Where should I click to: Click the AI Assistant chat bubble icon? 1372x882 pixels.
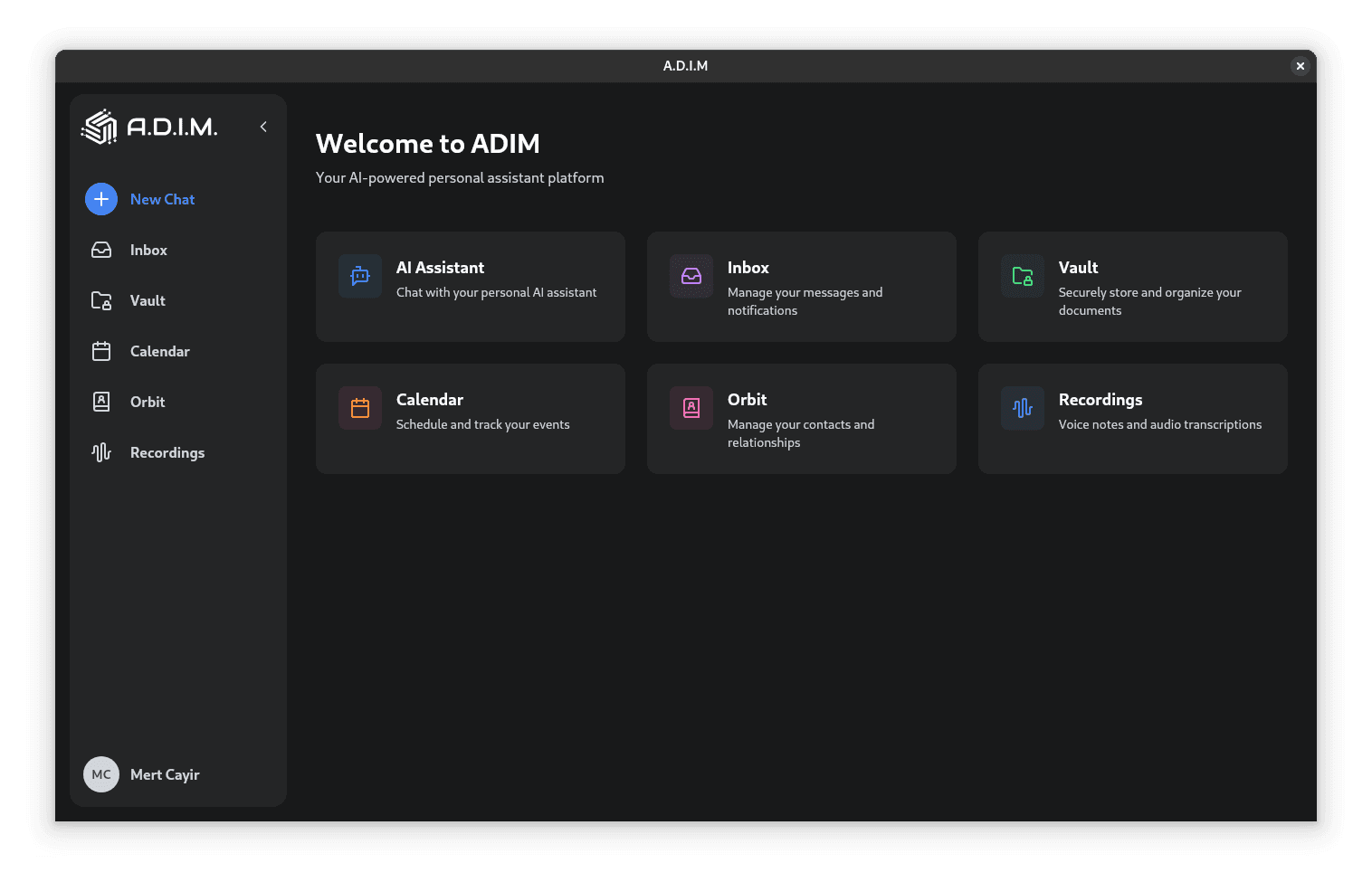coord(359,276)
